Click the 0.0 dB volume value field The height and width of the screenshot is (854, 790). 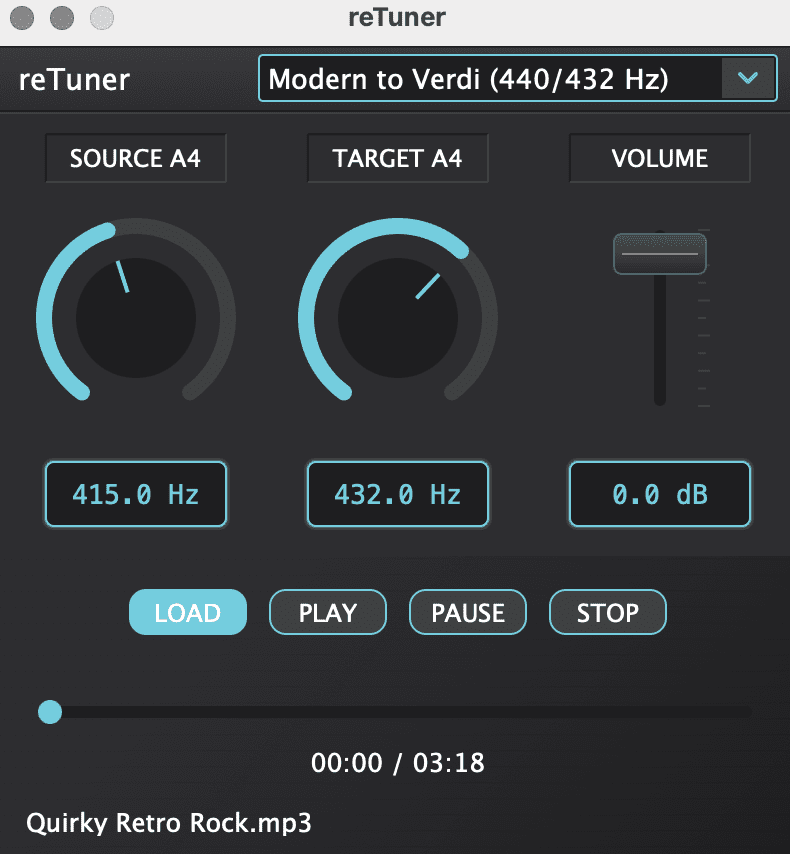[660, 494]
